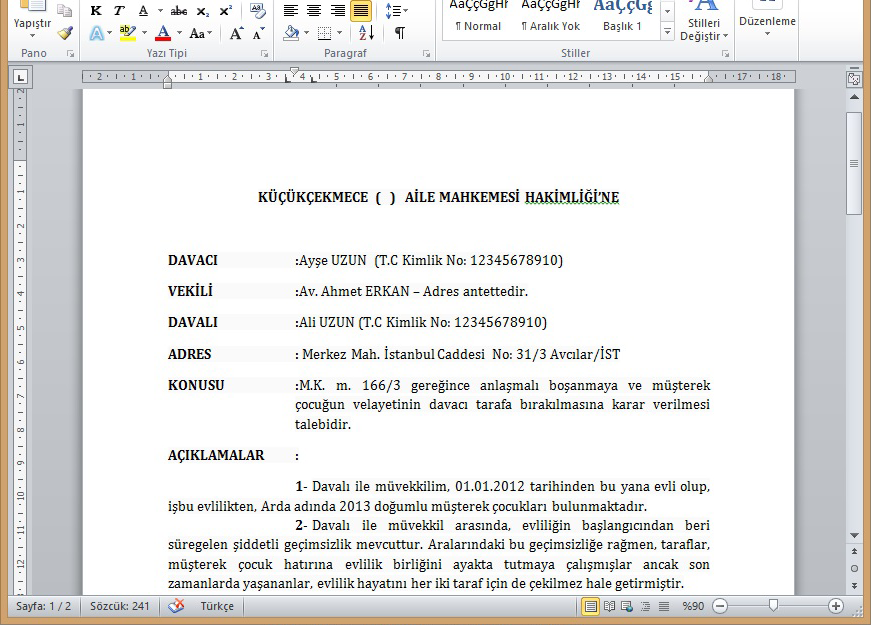This screenshot has height=625, width=871.
Task: Switch to Draft view
Action: point(664,606)
